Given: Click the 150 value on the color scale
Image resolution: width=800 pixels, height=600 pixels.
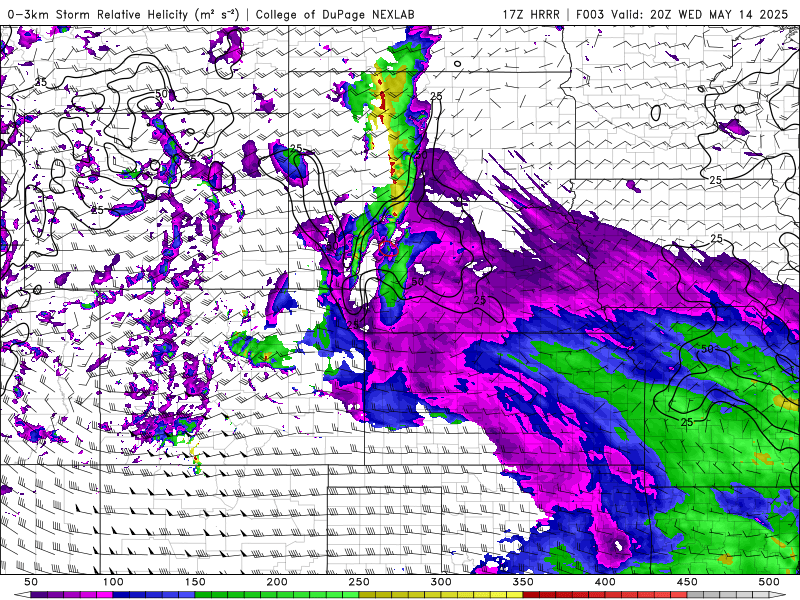Looking at the screenshot, I should pos(195,582).
